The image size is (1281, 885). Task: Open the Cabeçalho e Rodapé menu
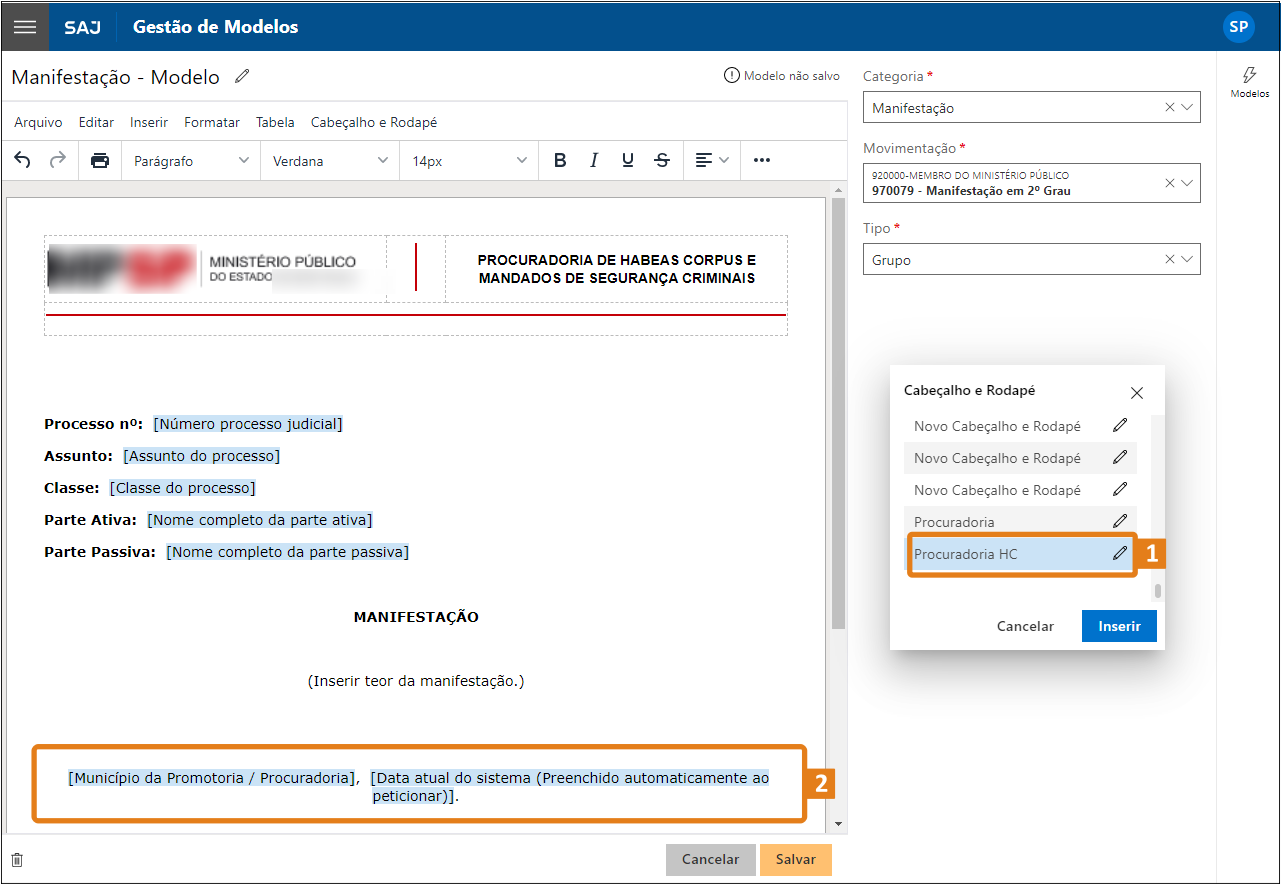click(373, 122)
